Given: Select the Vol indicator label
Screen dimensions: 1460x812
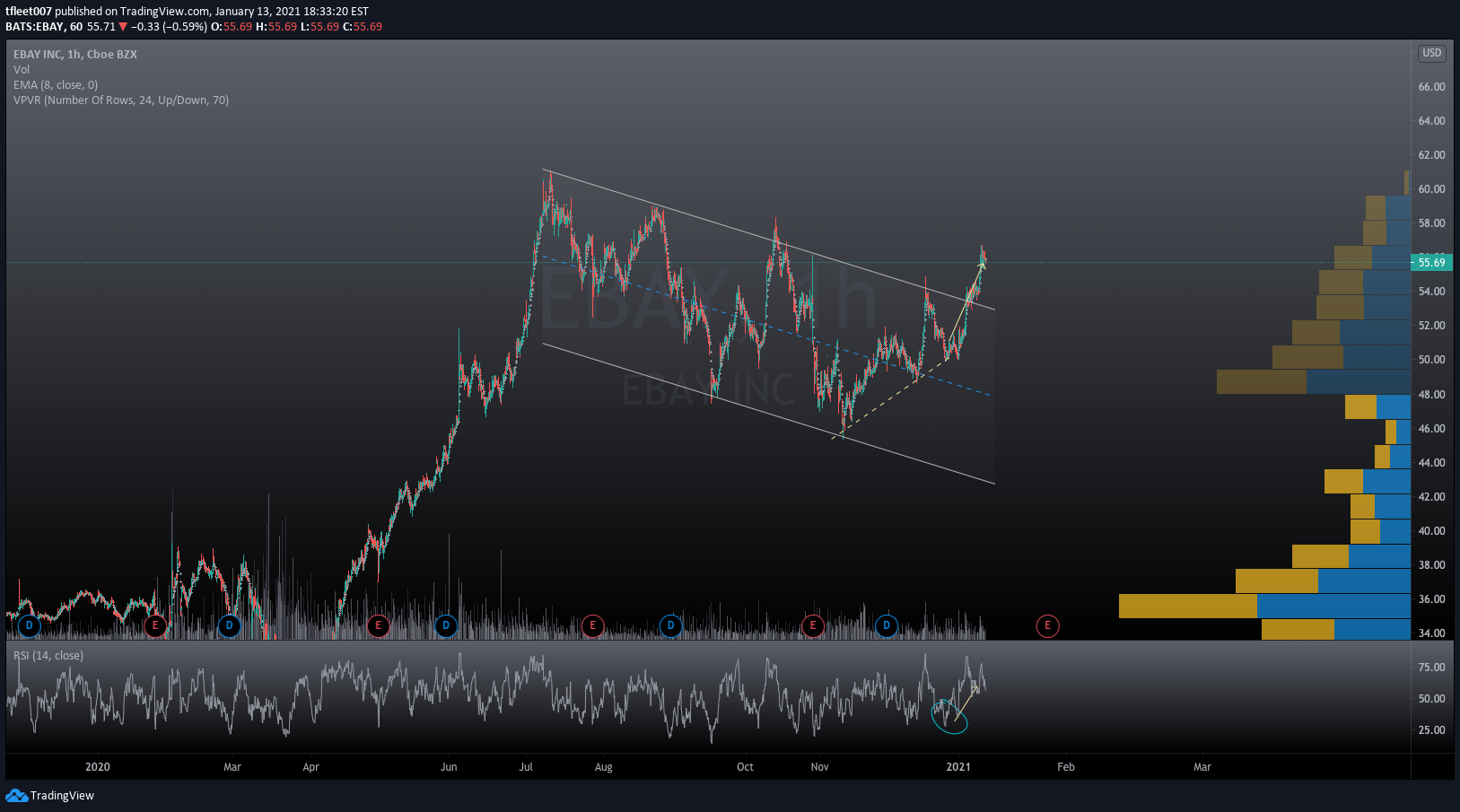Looking at the screenshot, I should [22, 70].
